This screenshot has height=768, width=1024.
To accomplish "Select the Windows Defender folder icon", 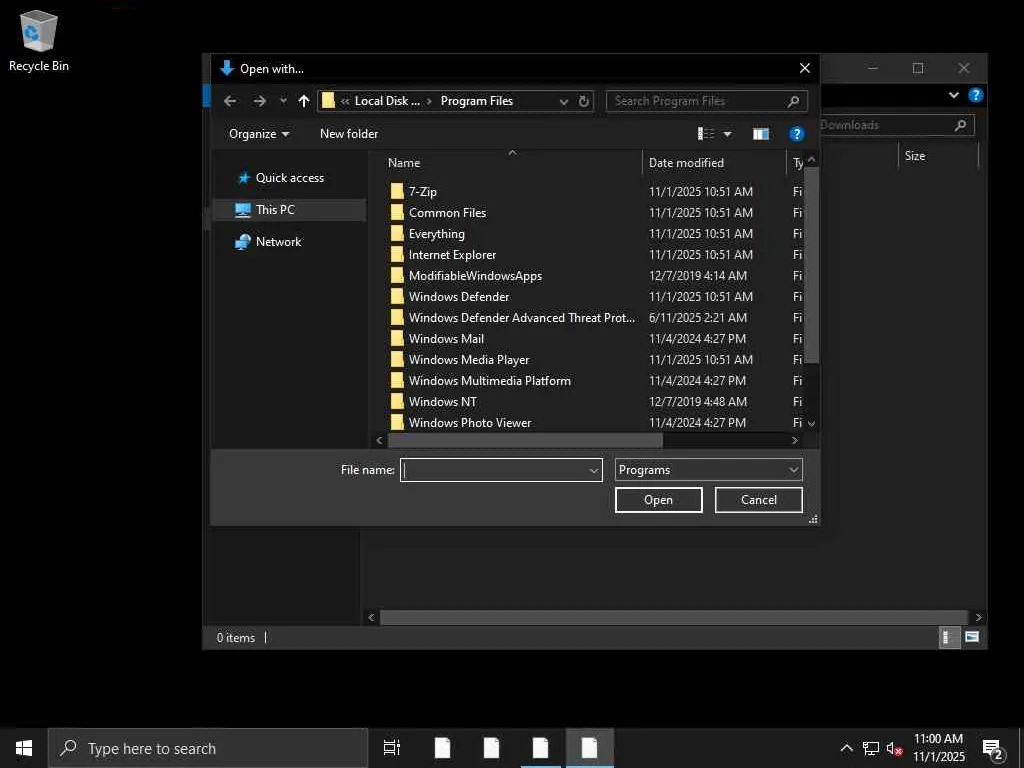I will click(397, 296).
